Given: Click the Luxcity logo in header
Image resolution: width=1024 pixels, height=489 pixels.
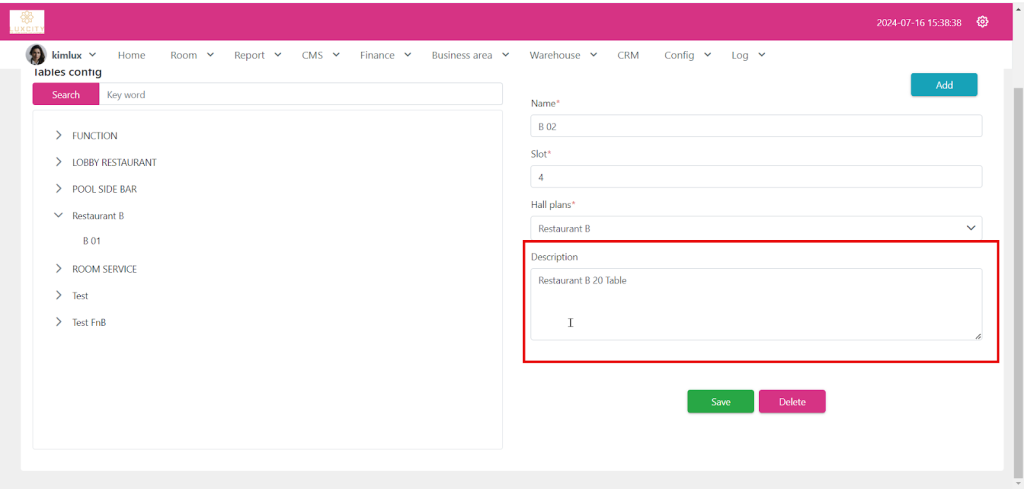Looking at the screenshot, I should click(x=27, y=21).
